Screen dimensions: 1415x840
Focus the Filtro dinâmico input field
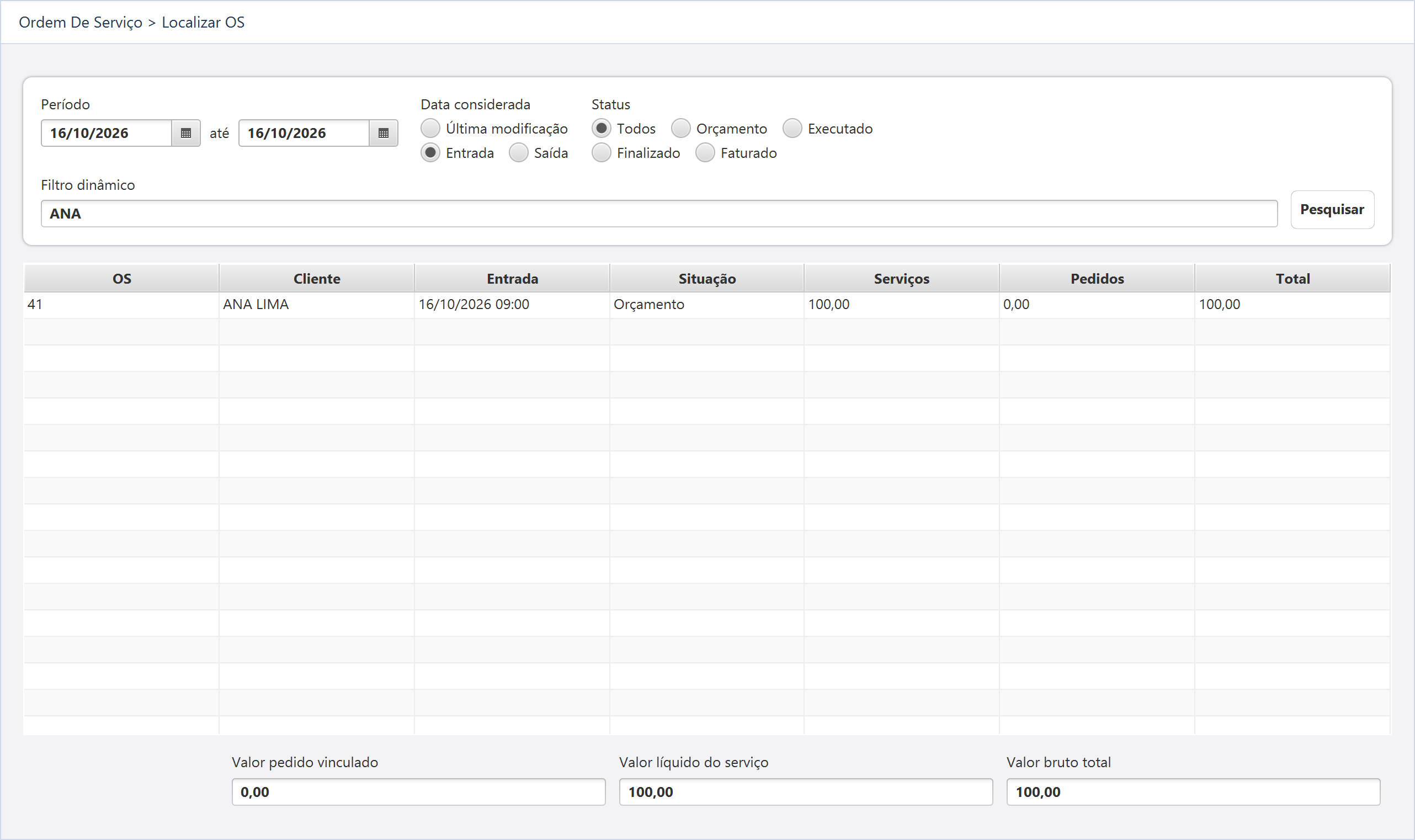click(x=659, y=214)
